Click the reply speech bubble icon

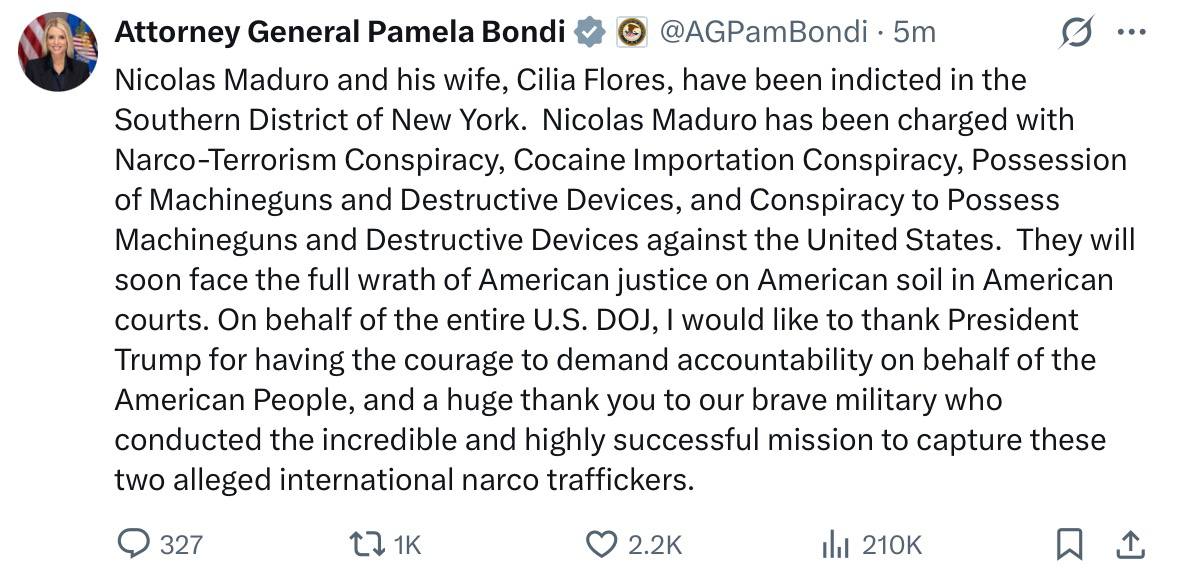tap(133, 543)
